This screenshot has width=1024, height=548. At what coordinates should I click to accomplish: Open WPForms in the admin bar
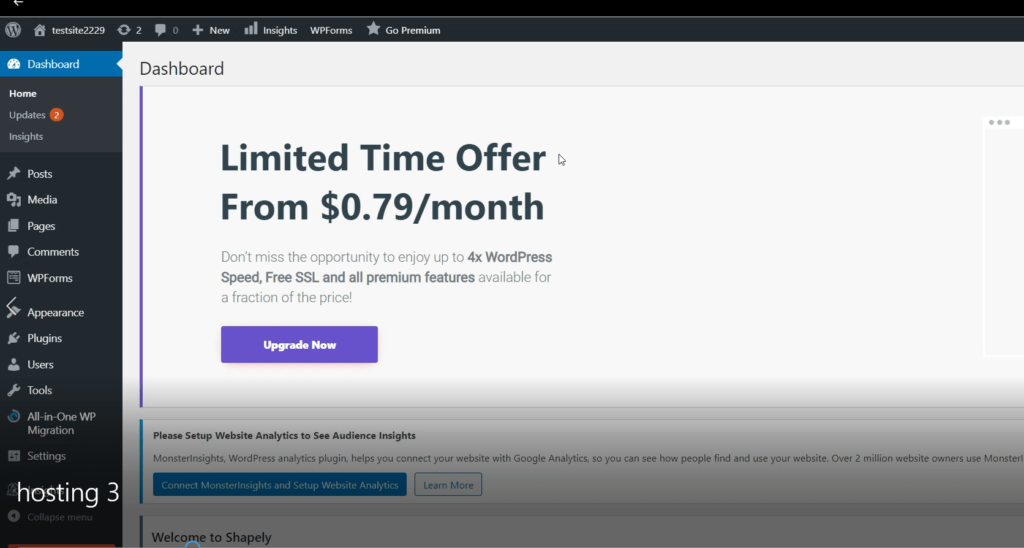coord(331,30)
